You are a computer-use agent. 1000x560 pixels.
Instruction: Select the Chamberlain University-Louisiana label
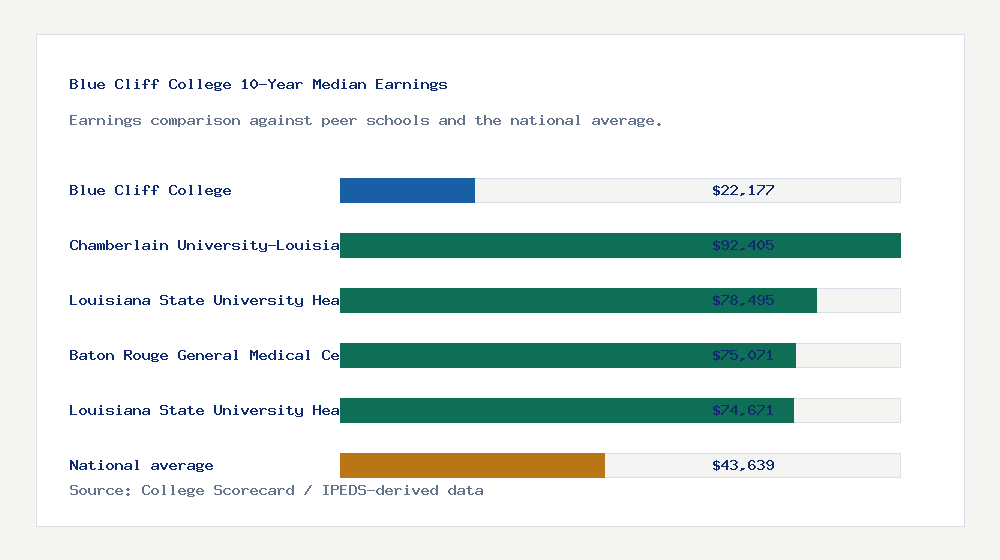tap(204, 246)
